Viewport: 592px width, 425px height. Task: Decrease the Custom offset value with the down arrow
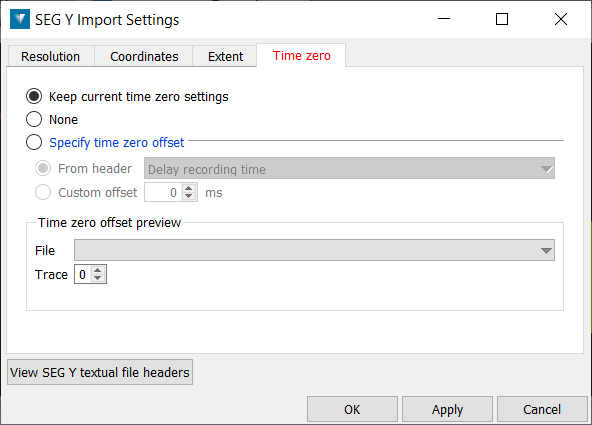188,196
